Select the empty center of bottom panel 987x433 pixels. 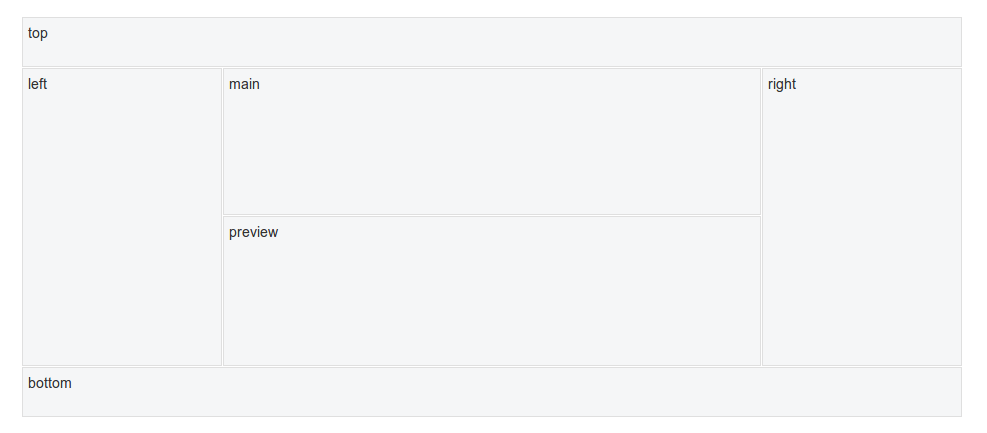coord(492,392)
